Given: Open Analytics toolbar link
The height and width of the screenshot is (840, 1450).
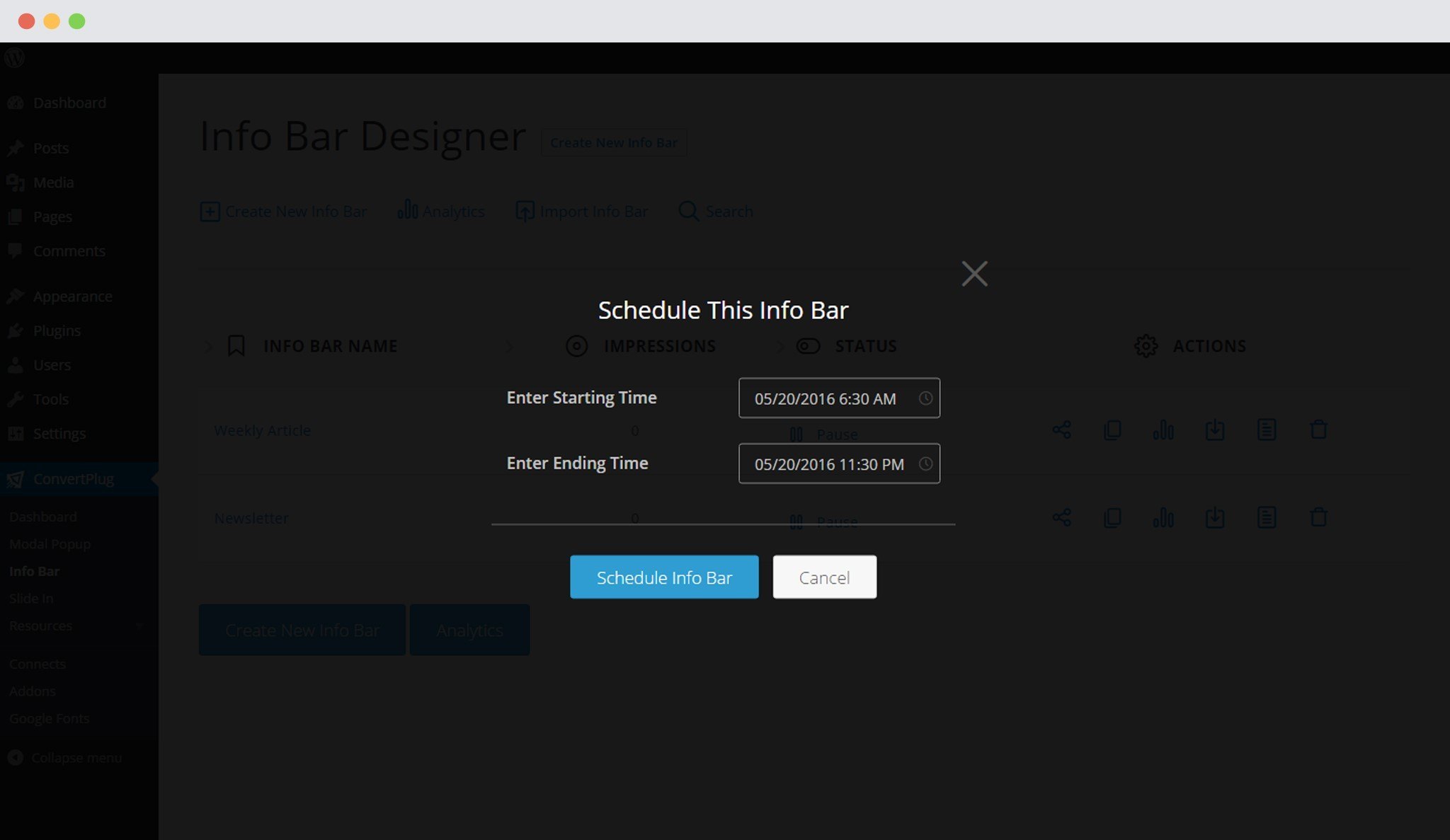Looking at the screenshot, I should click(x=441, y=210).
